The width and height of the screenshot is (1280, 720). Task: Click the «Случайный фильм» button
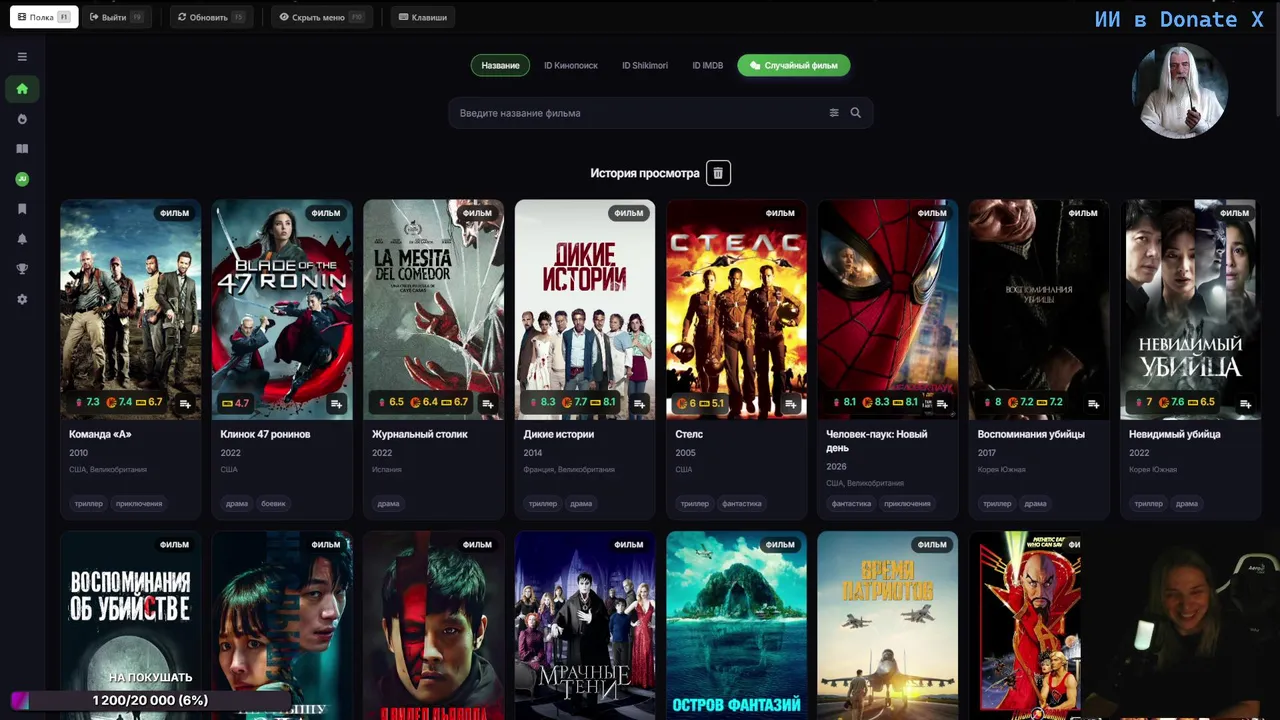[x=794, y=66]
